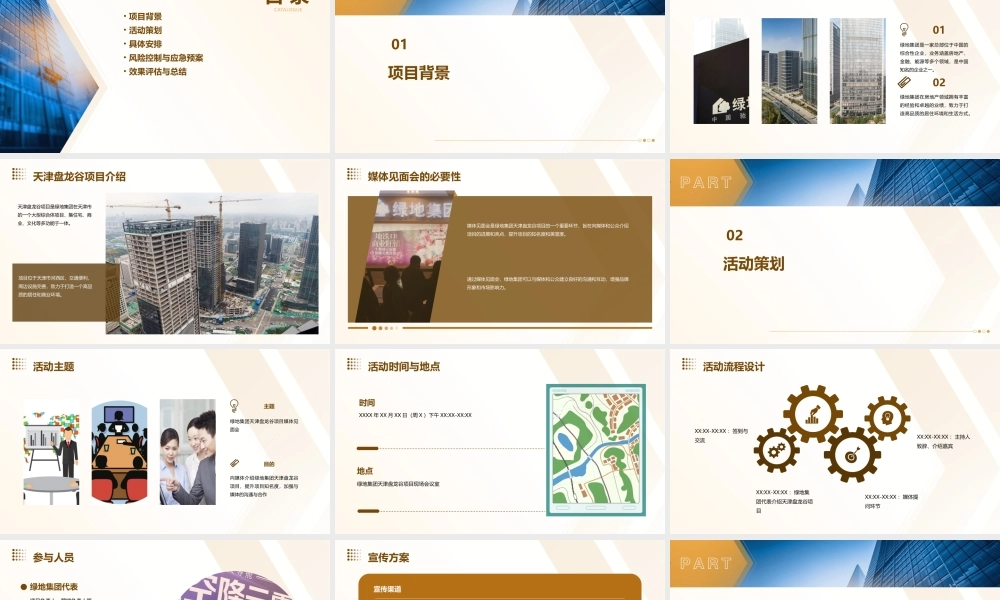
Task: Click PART label above 02 活动策划
Action: [706, 182]
